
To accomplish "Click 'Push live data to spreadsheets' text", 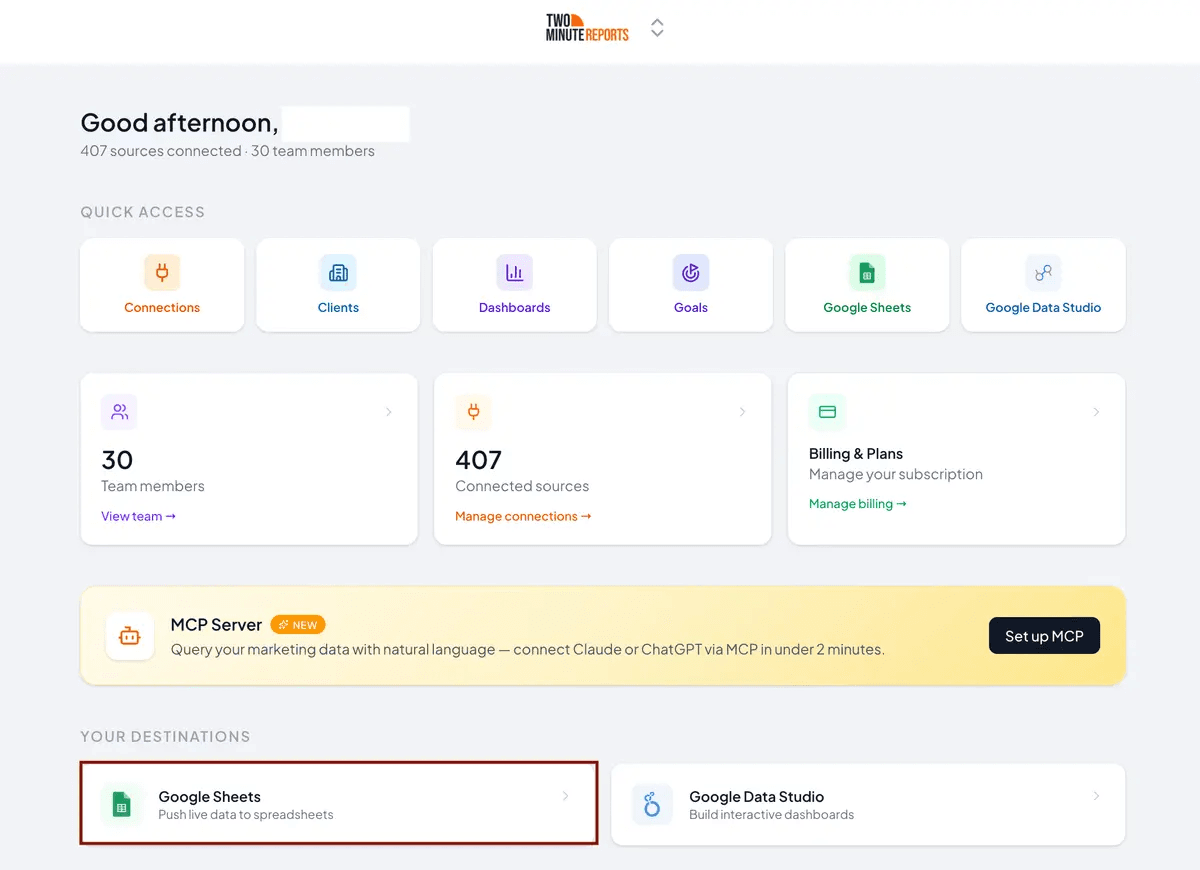I will 246,815.
